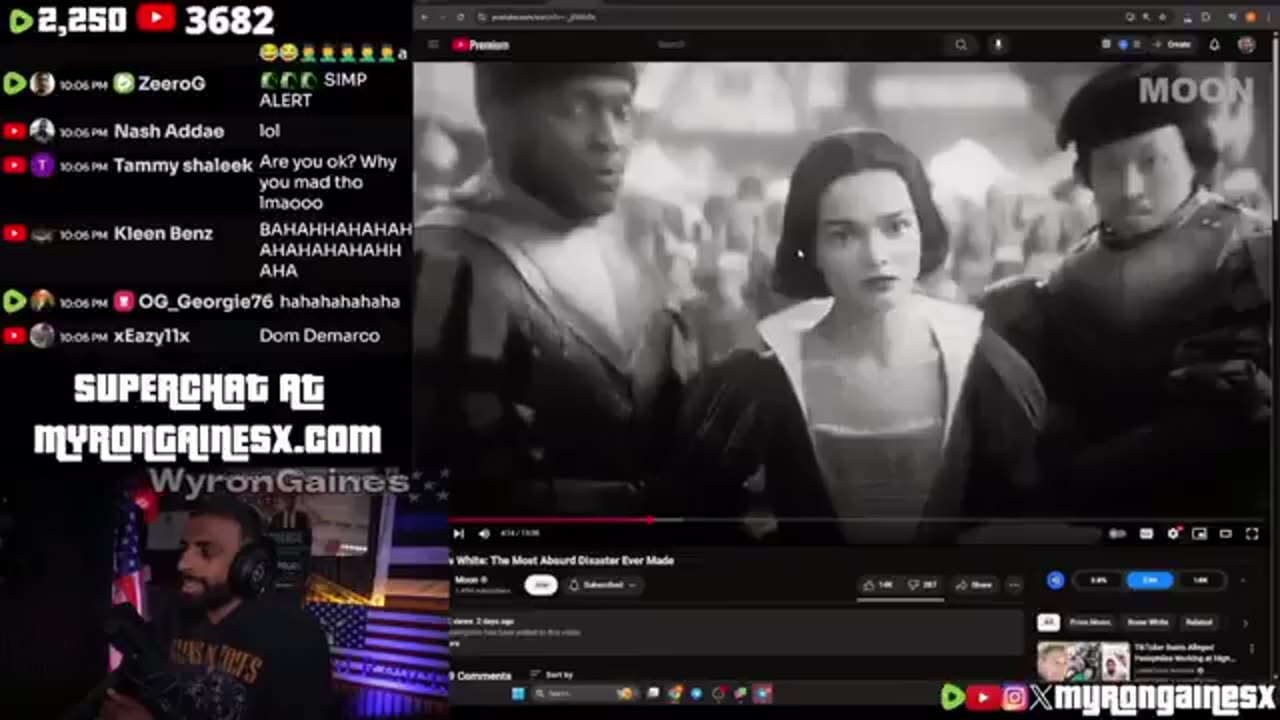Viewport: 1280px width, 720px height.
Task: Select the highlighted blue middle pill button
Action: [1149, 580]
